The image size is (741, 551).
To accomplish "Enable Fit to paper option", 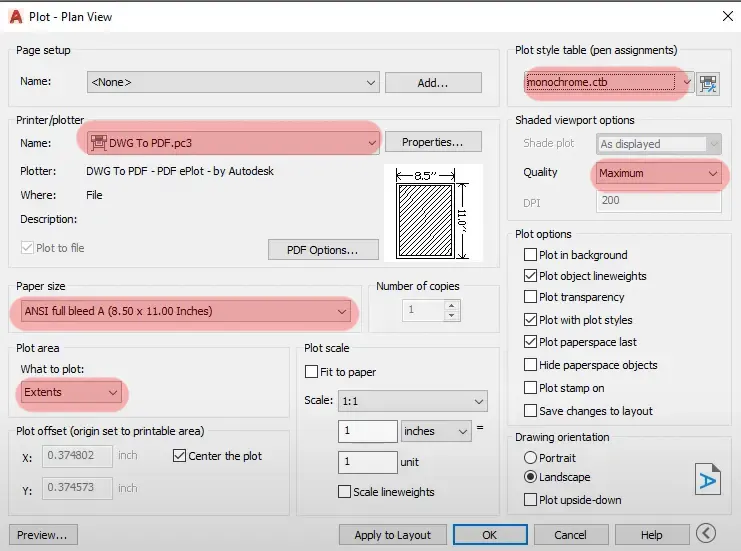I will 312,372.
